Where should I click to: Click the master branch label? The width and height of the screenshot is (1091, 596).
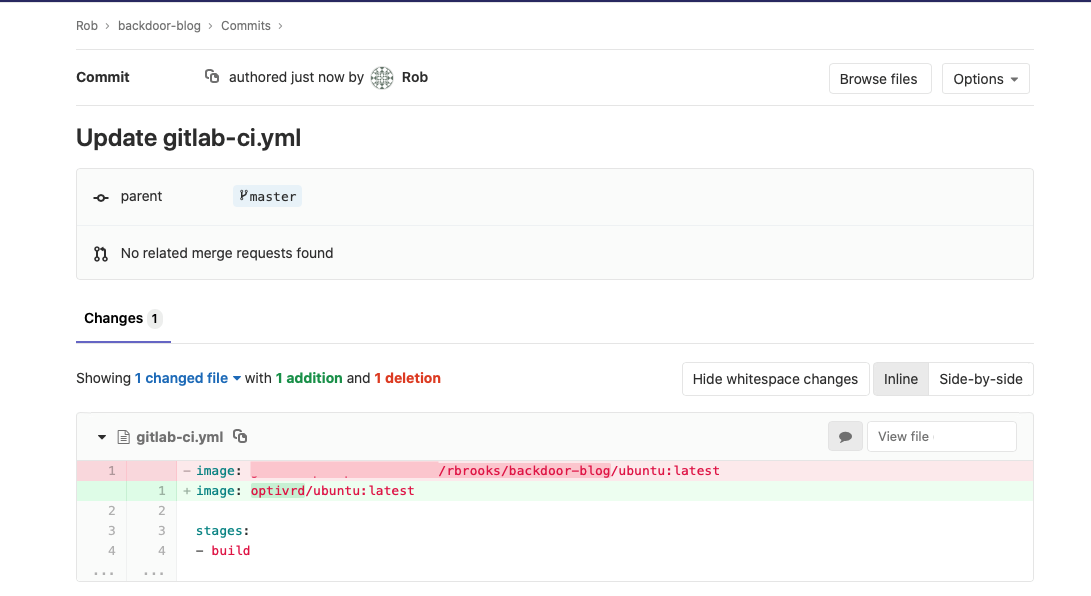point(268,197)
